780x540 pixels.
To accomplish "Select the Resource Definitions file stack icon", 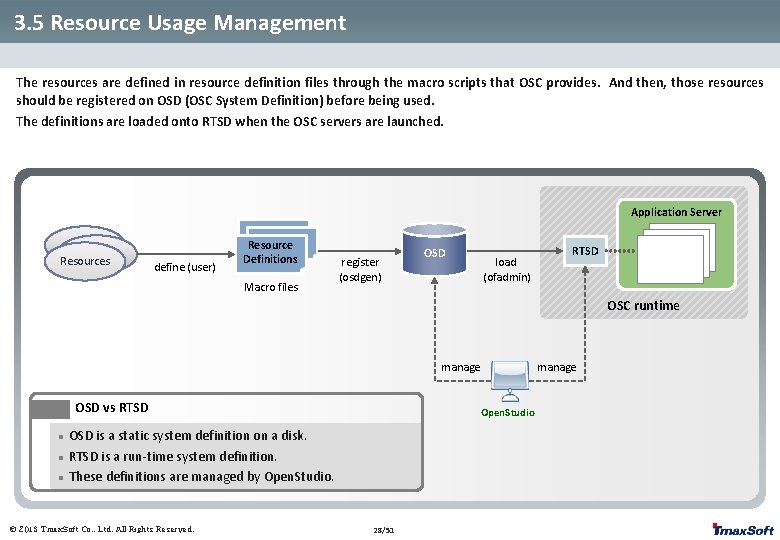I will [x=276, y=247].
